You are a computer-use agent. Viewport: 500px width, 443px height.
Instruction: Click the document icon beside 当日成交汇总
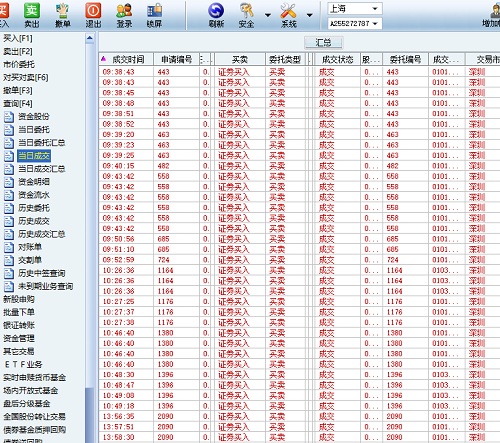tap(9, 169)
